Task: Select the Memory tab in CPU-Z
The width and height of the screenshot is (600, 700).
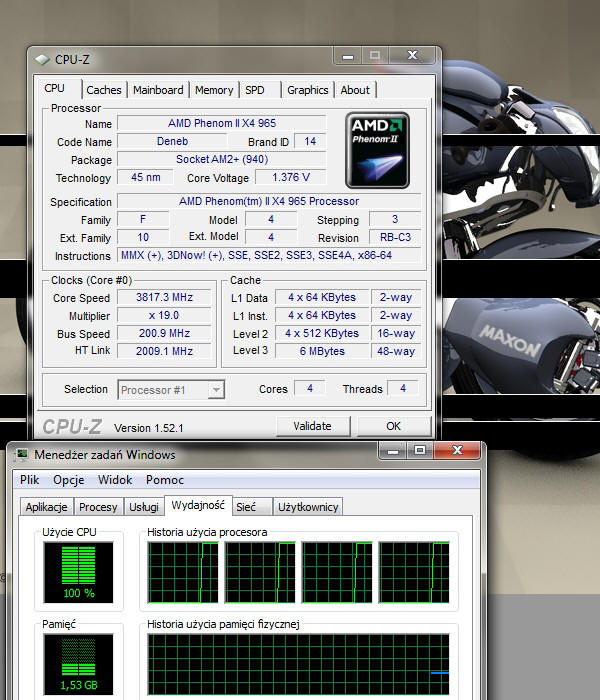Action: click(214, 90)
